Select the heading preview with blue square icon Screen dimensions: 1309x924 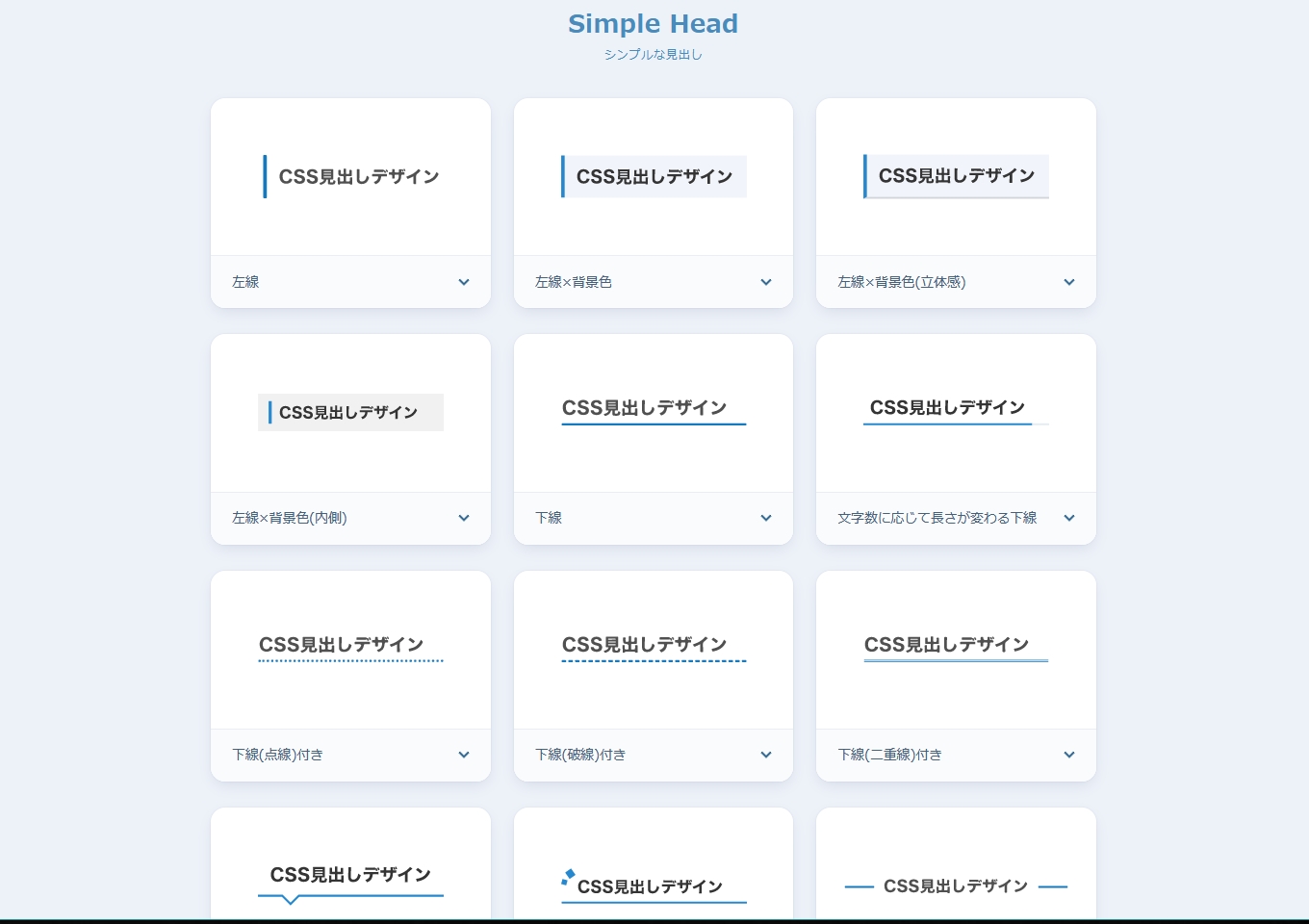654,885
